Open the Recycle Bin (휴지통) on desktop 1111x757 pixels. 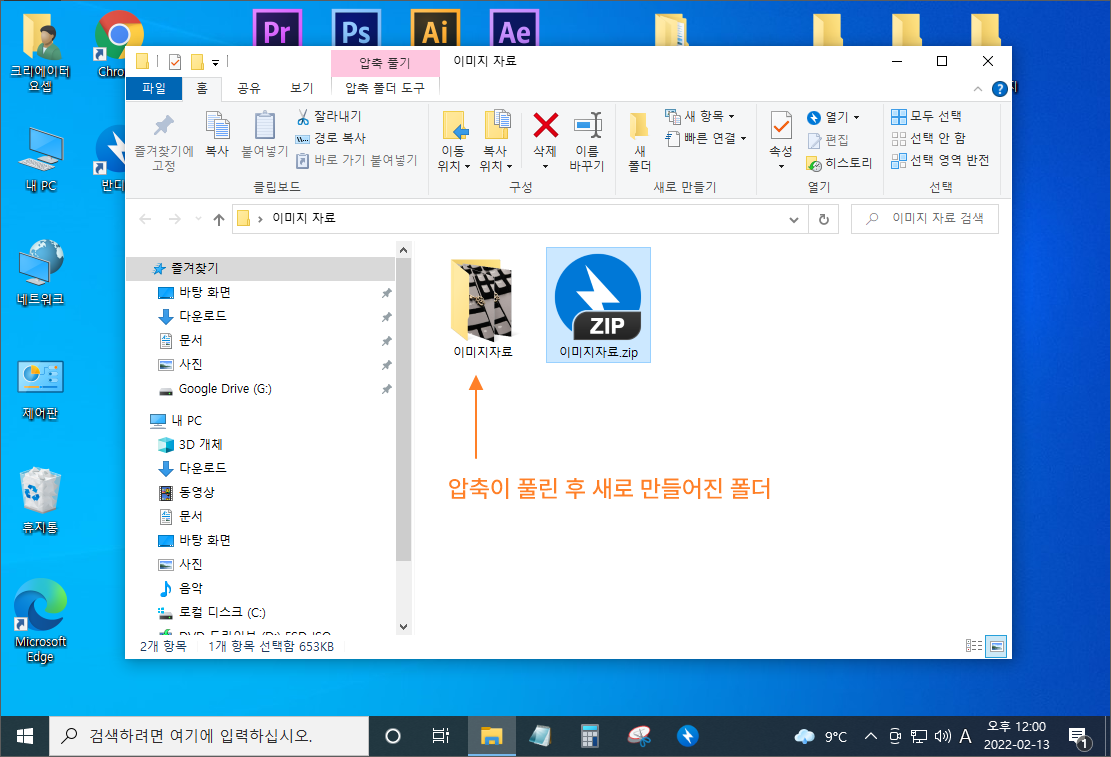(40, 500)
